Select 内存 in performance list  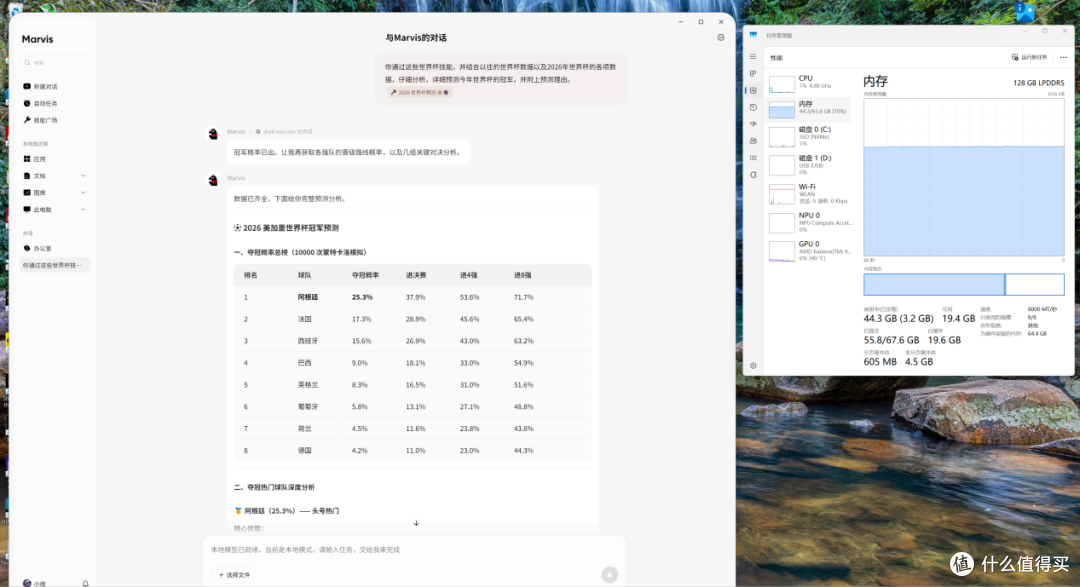pos(809,109)
